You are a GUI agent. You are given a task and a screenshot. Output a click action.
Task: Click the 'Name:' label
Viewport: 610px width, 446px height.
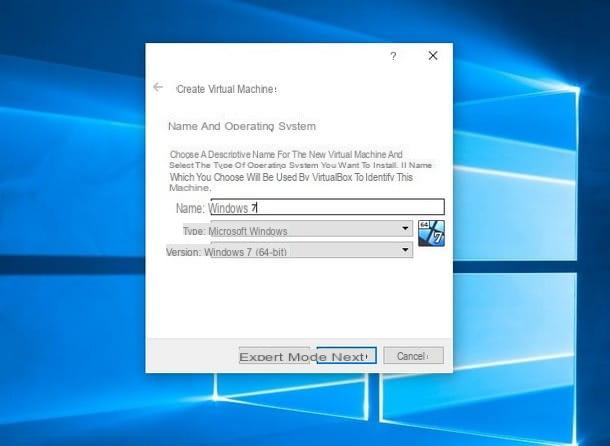(190, 208)
